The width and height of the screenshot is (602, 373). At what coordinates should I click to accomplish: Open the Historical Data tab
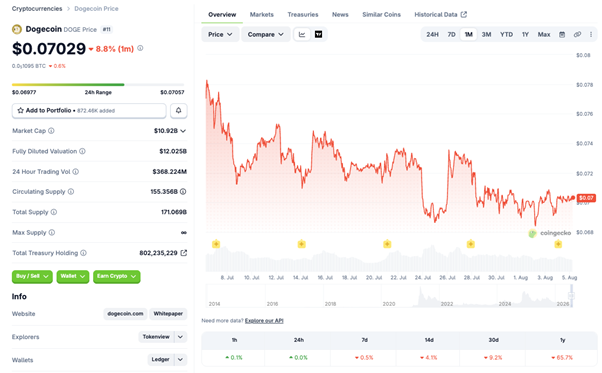point(440,15)
